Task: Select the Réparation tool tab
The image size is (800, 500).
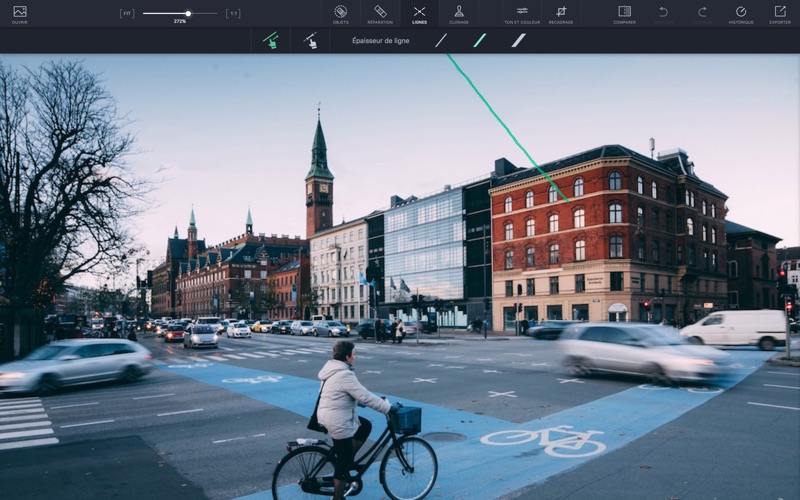Action: pyautogui.click(x=380, y=13)
